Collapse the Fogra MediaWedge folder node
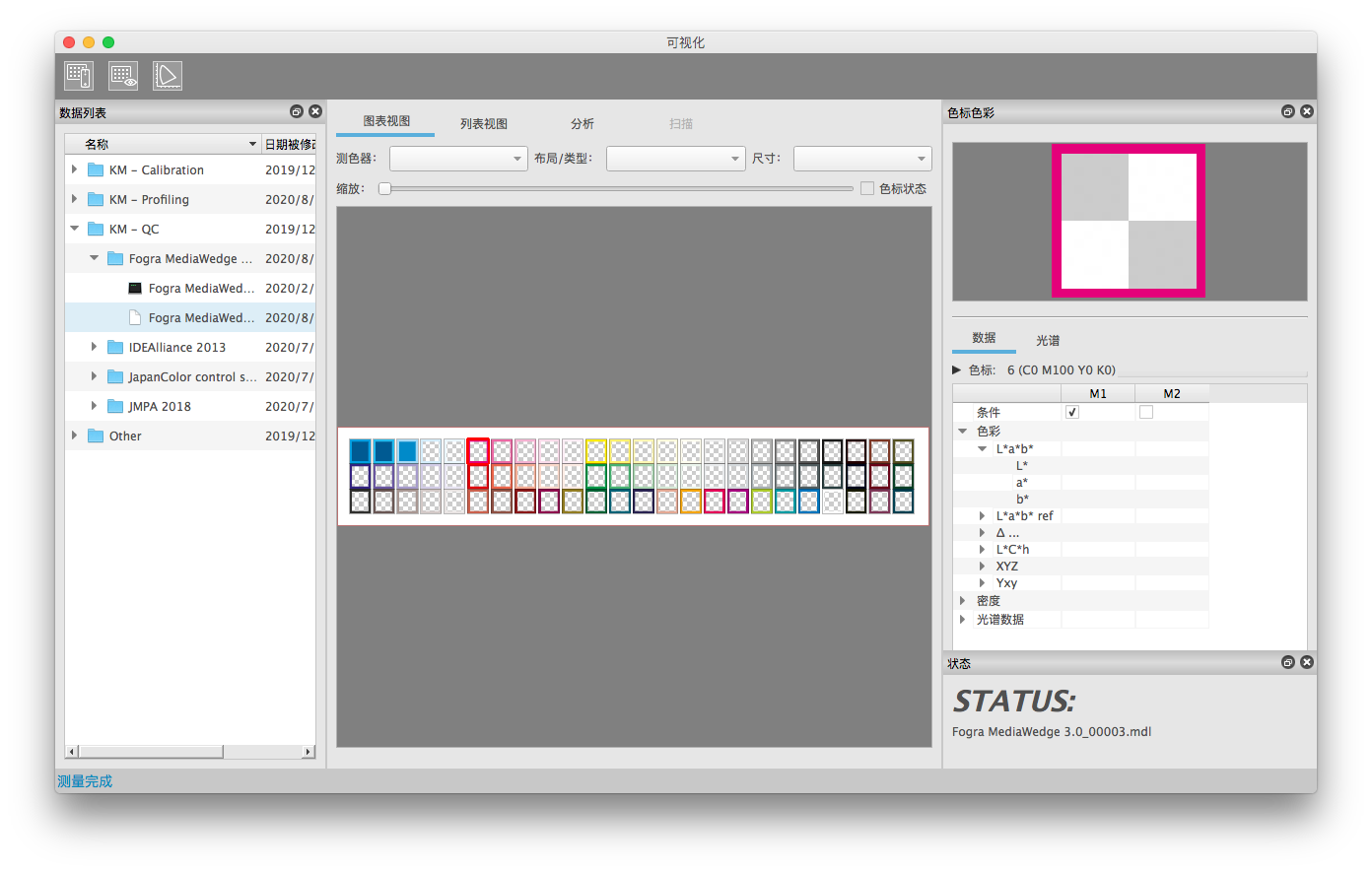Image resolution: width=1372 pixels, height=872 pixels. coord(94,258)
